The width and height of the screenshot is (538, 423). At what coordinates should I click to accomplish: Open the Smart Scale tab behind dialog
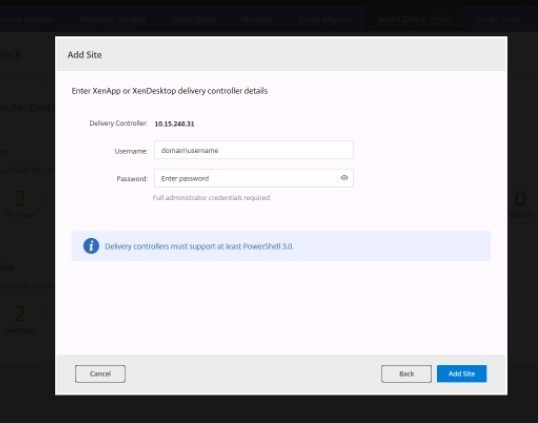click(497, 19)
